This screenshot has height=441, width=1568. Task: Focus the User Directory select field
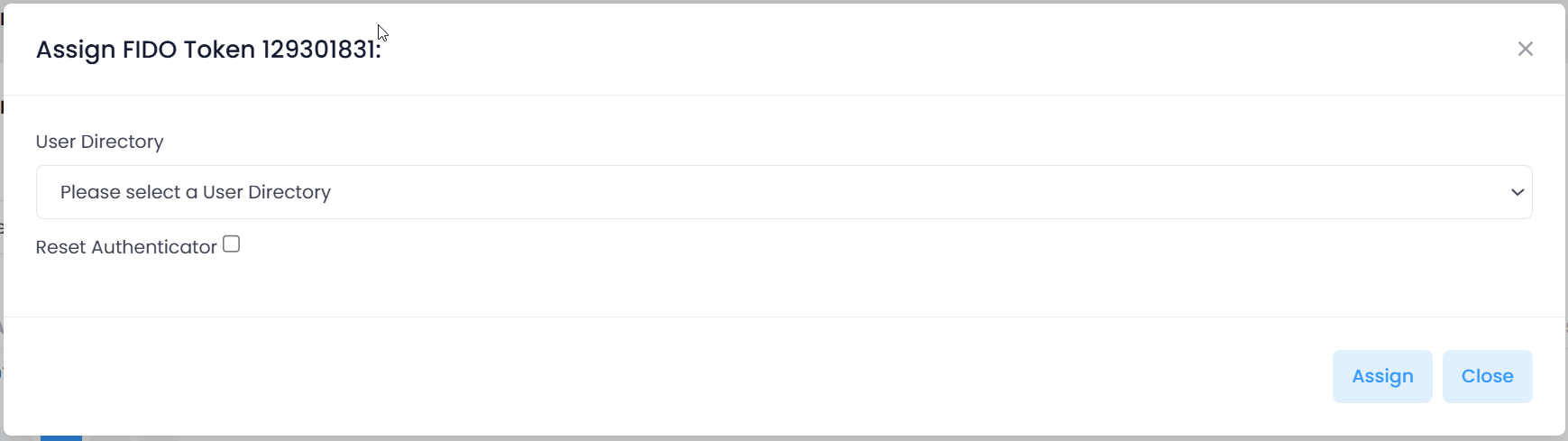coord(784,192)
